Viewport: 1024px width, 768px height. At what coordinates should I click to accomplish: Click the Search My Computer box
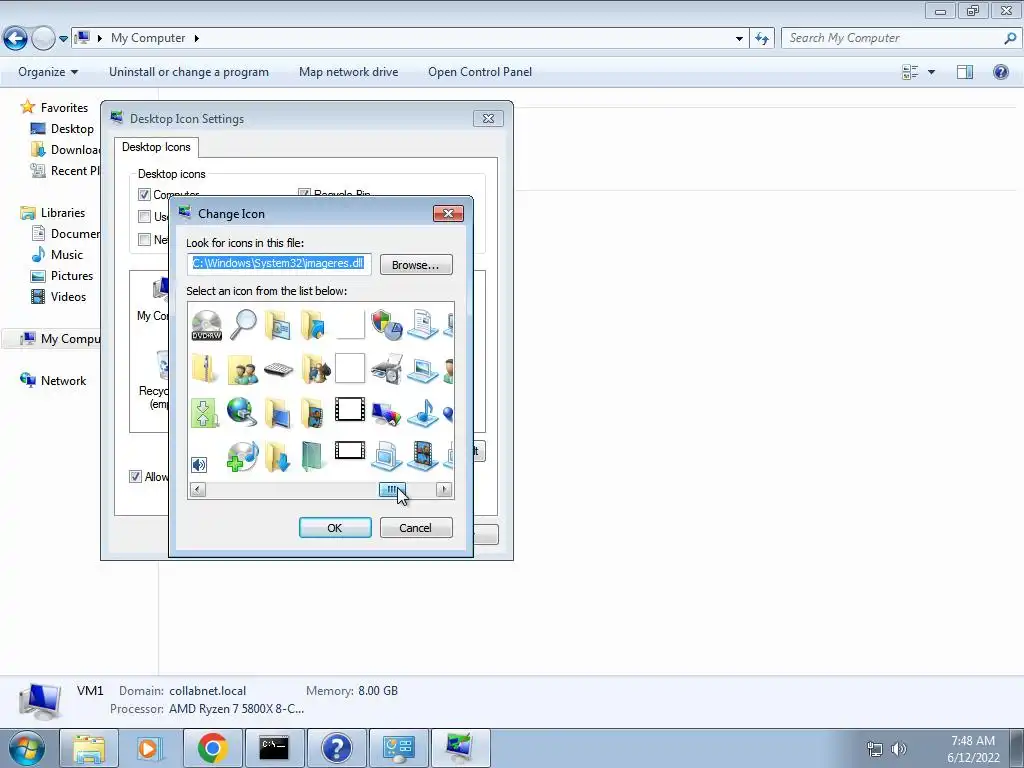(x=900, y=39)
